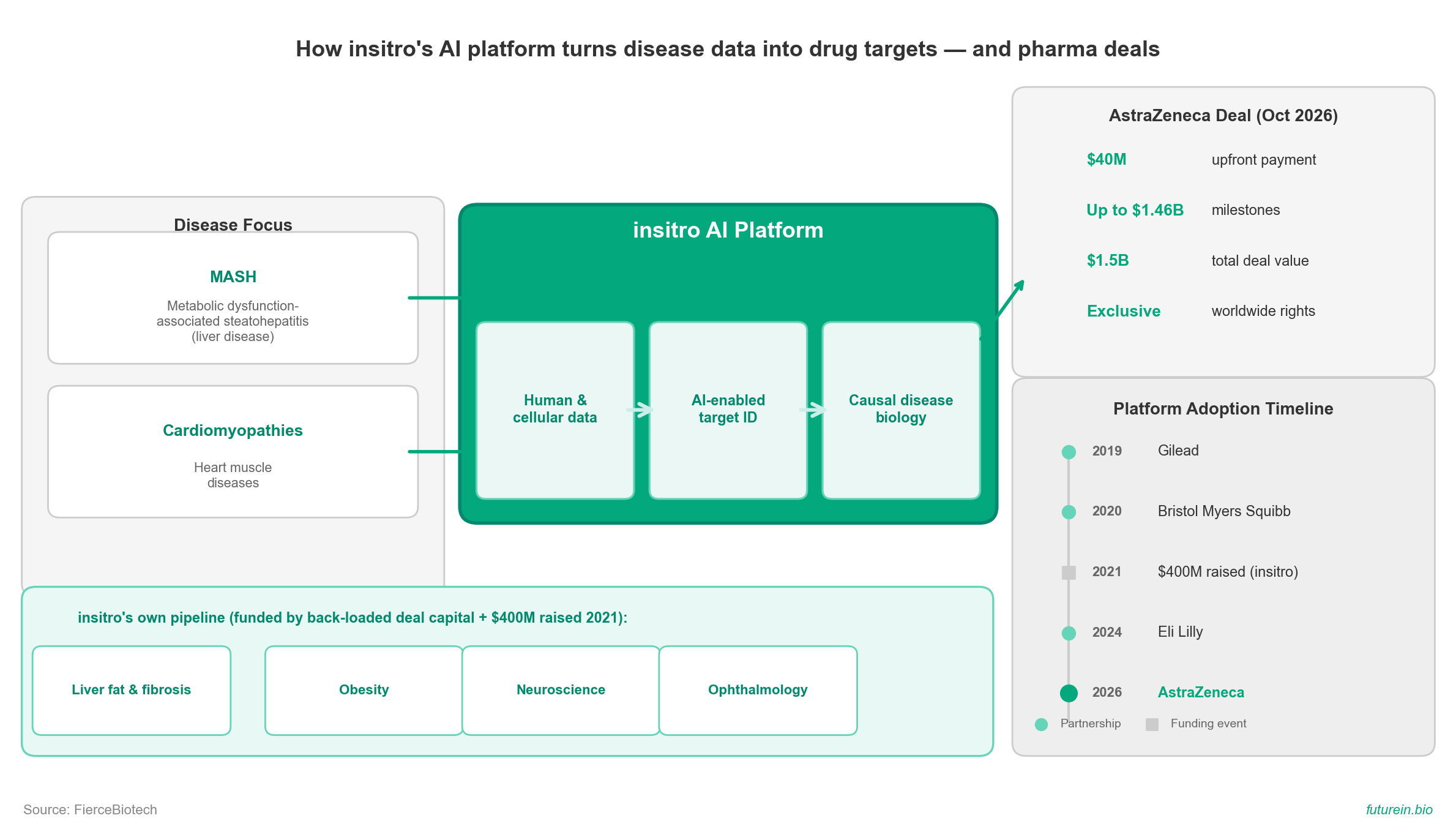Select the Obesity pipeline box
The image size is (1456, 829).
(364, 691)
